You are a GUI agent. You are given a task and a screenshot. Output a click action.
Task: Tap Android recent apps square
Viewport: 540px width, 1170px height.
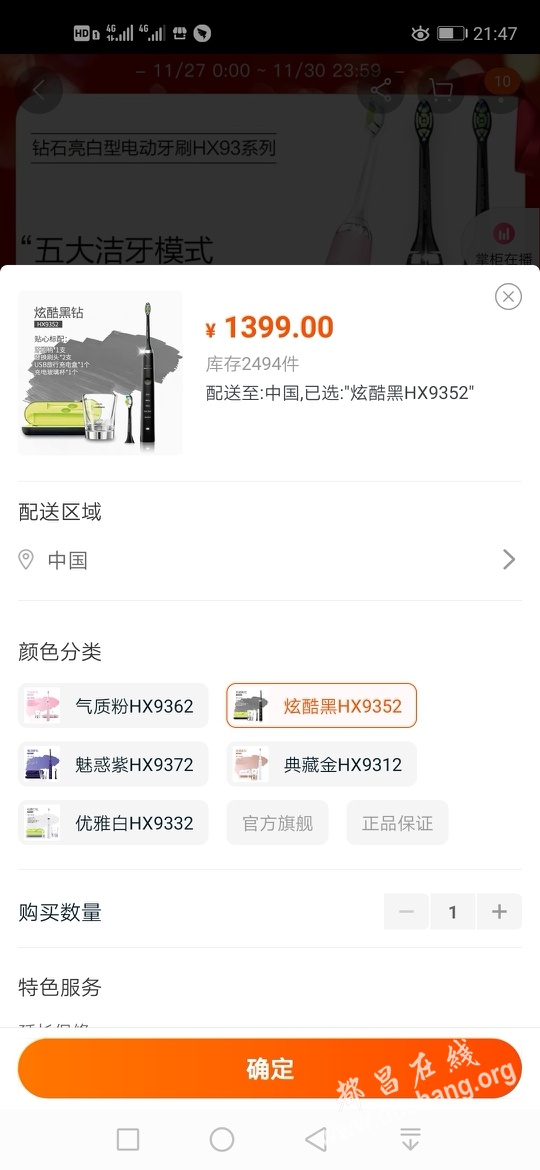(x=128, y=1139)
